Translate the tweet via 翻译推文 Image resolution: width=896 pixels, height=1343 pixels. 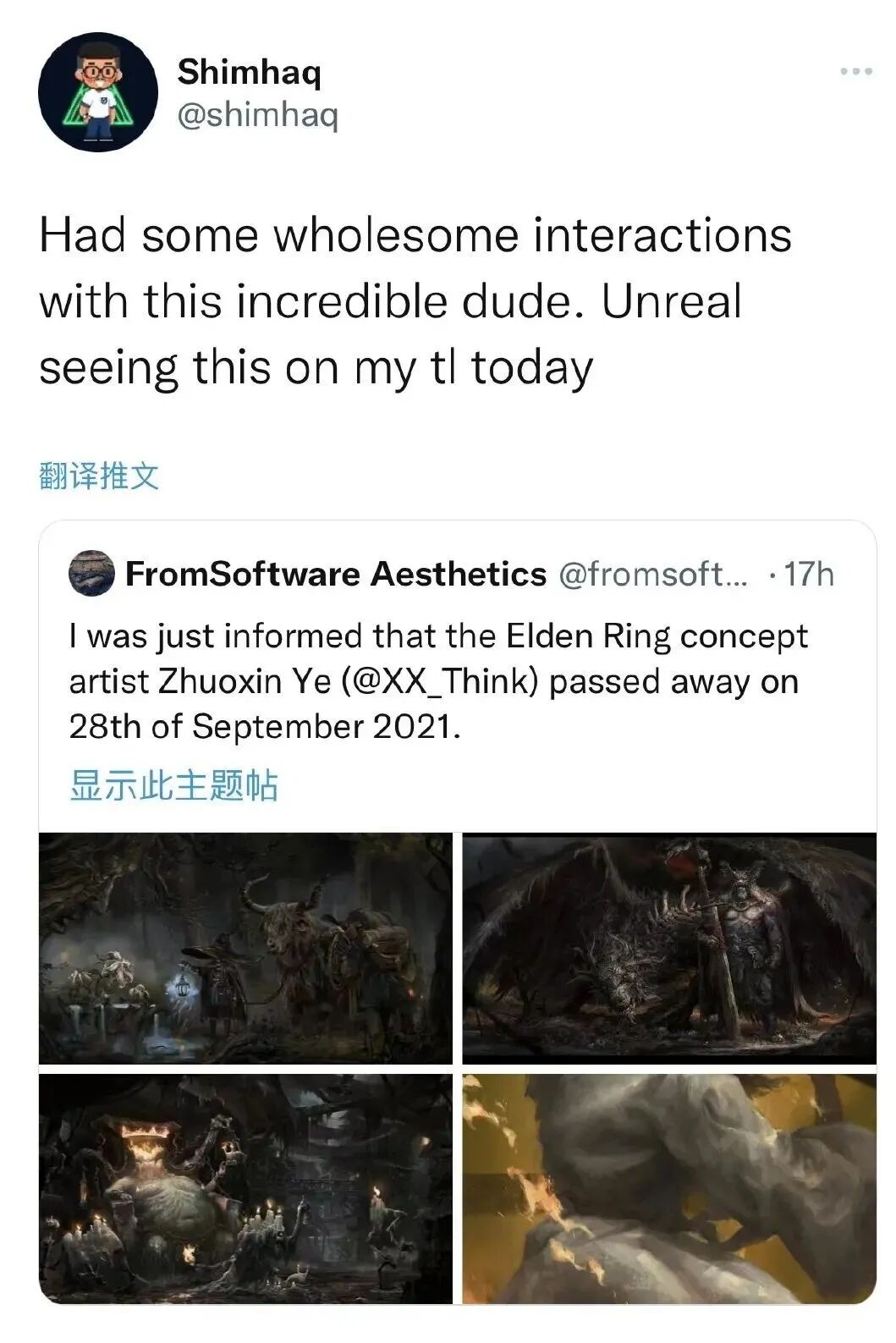99,476
